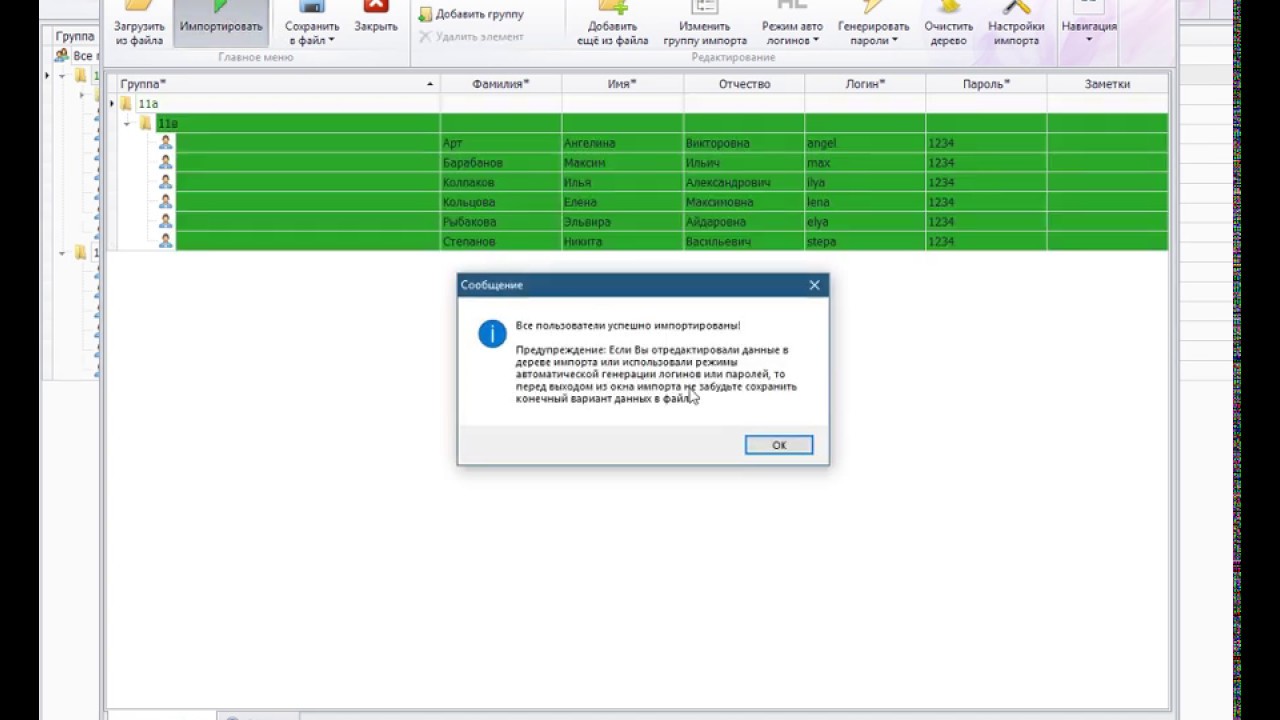Open the Навигация dropdown
This screenshot has width=1280, height=720.
click(x=1089, y=24)
